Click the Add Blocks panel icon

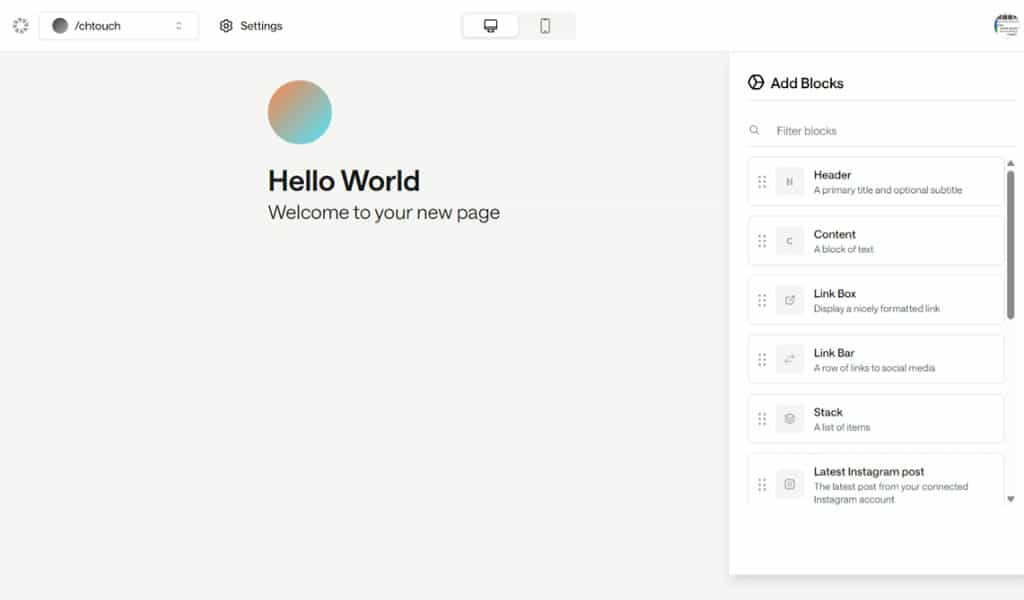[x=756, y=82]
